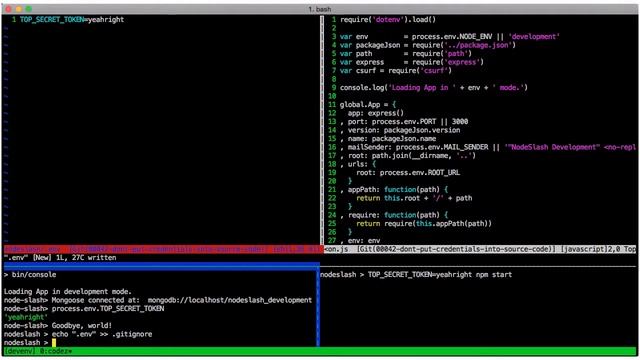The height and width of the screenshot is (360, 640).
Task: Click the '.env [New] 1L, 27C written' message
Action: click(60, 258)
